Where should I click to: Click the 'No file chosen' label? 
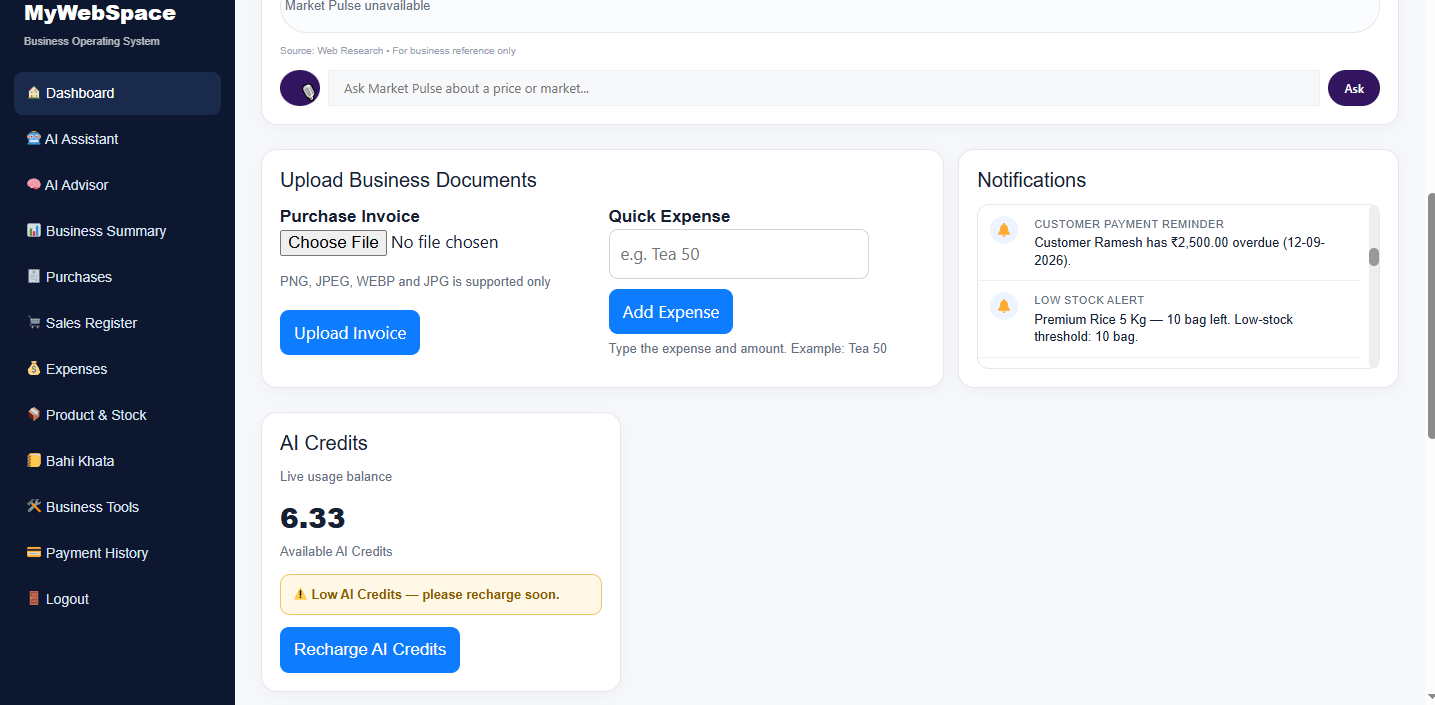coord(445,242)
